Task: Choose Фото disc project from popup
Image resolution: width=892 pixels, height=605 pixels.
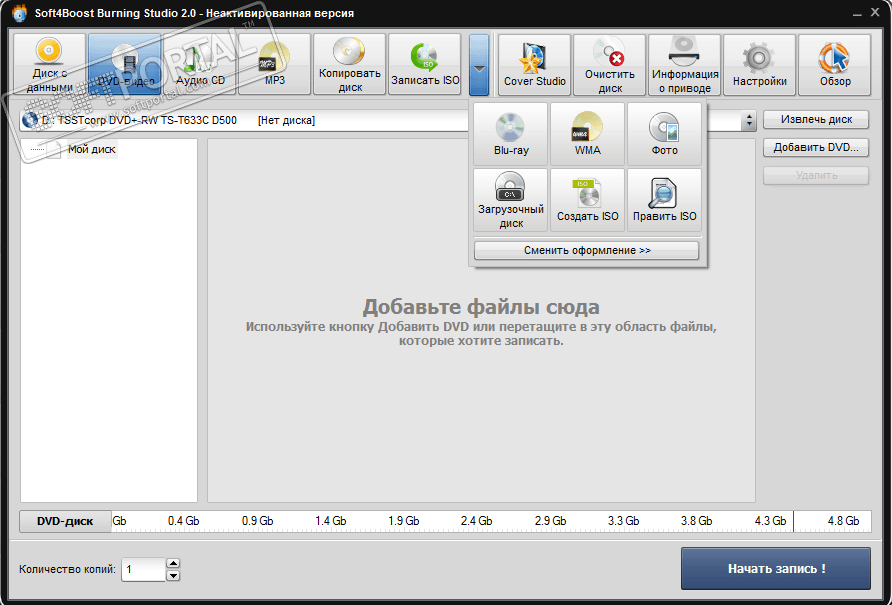Action: [664, 134]
